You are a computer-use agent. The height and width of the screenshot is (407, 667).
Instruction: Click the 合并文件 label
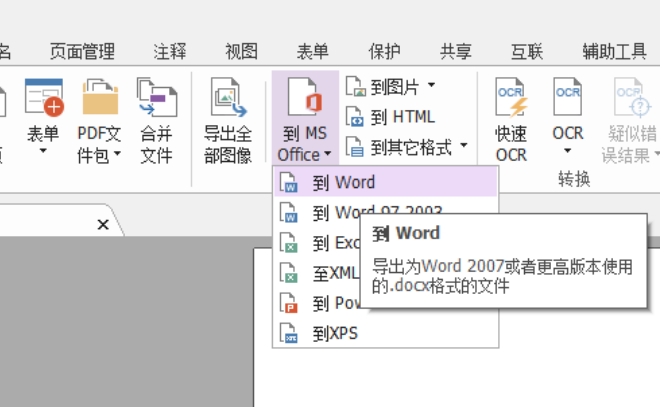coord(157,145)
